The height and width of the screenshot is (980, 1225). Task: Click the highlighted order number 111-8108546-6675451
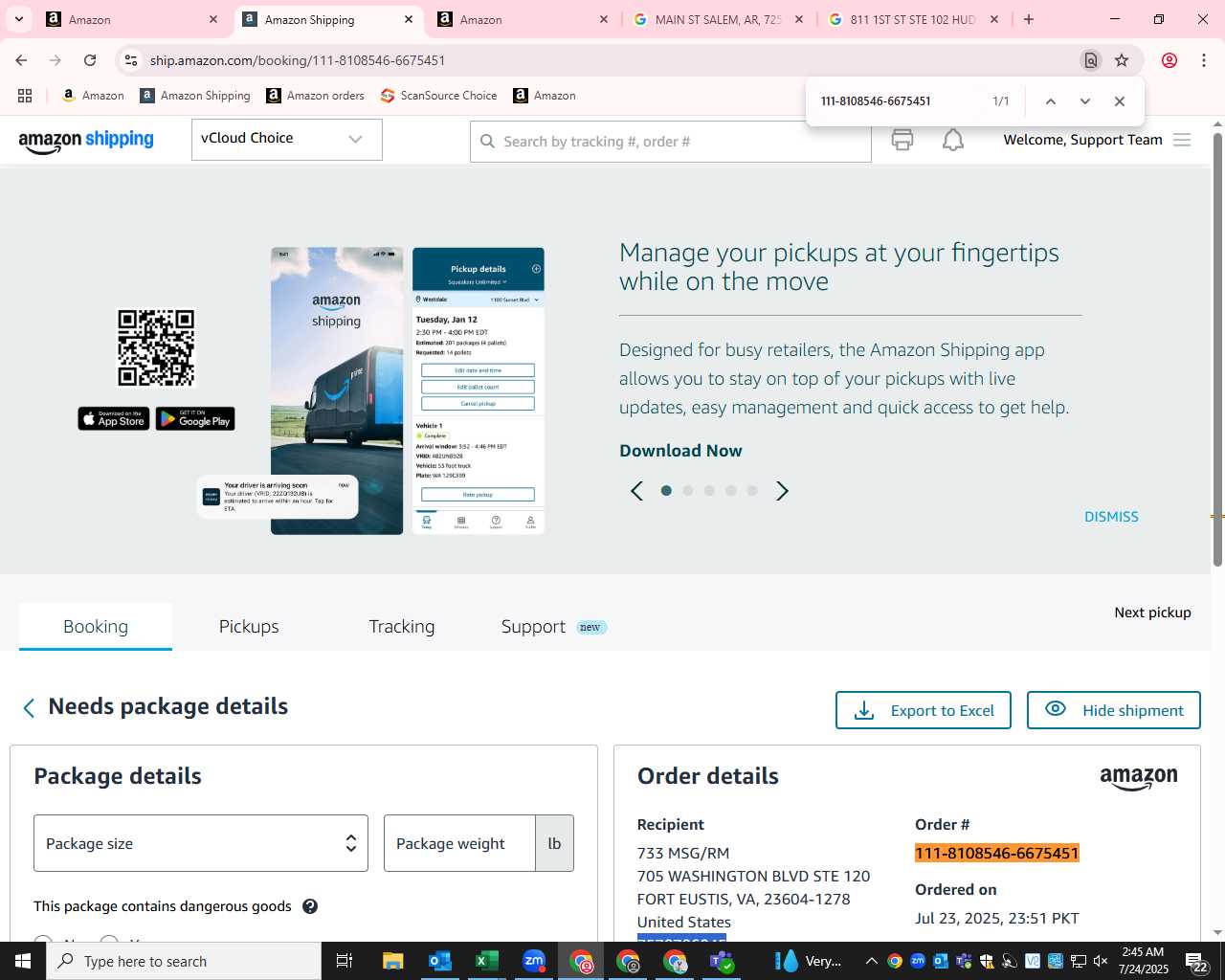(x=997, y=854)
